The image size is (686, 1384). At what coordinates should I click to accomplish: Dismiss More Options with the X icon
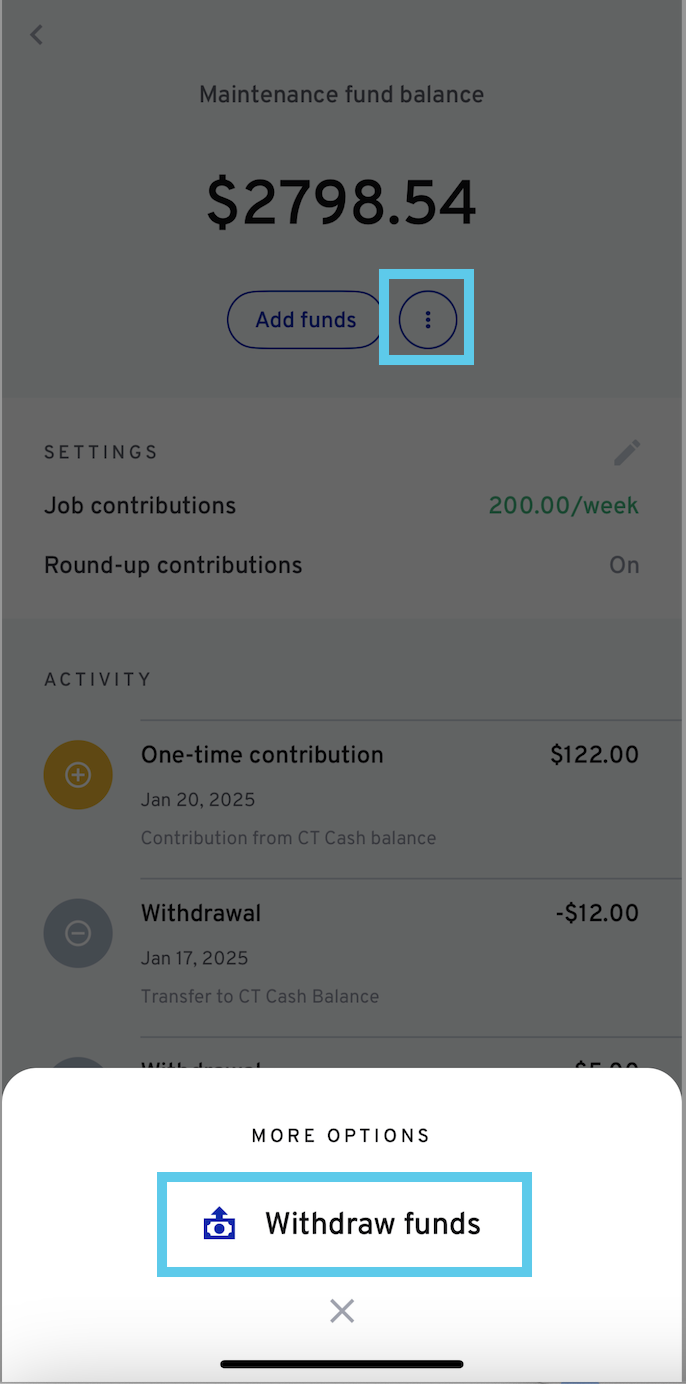[342, 1311]
